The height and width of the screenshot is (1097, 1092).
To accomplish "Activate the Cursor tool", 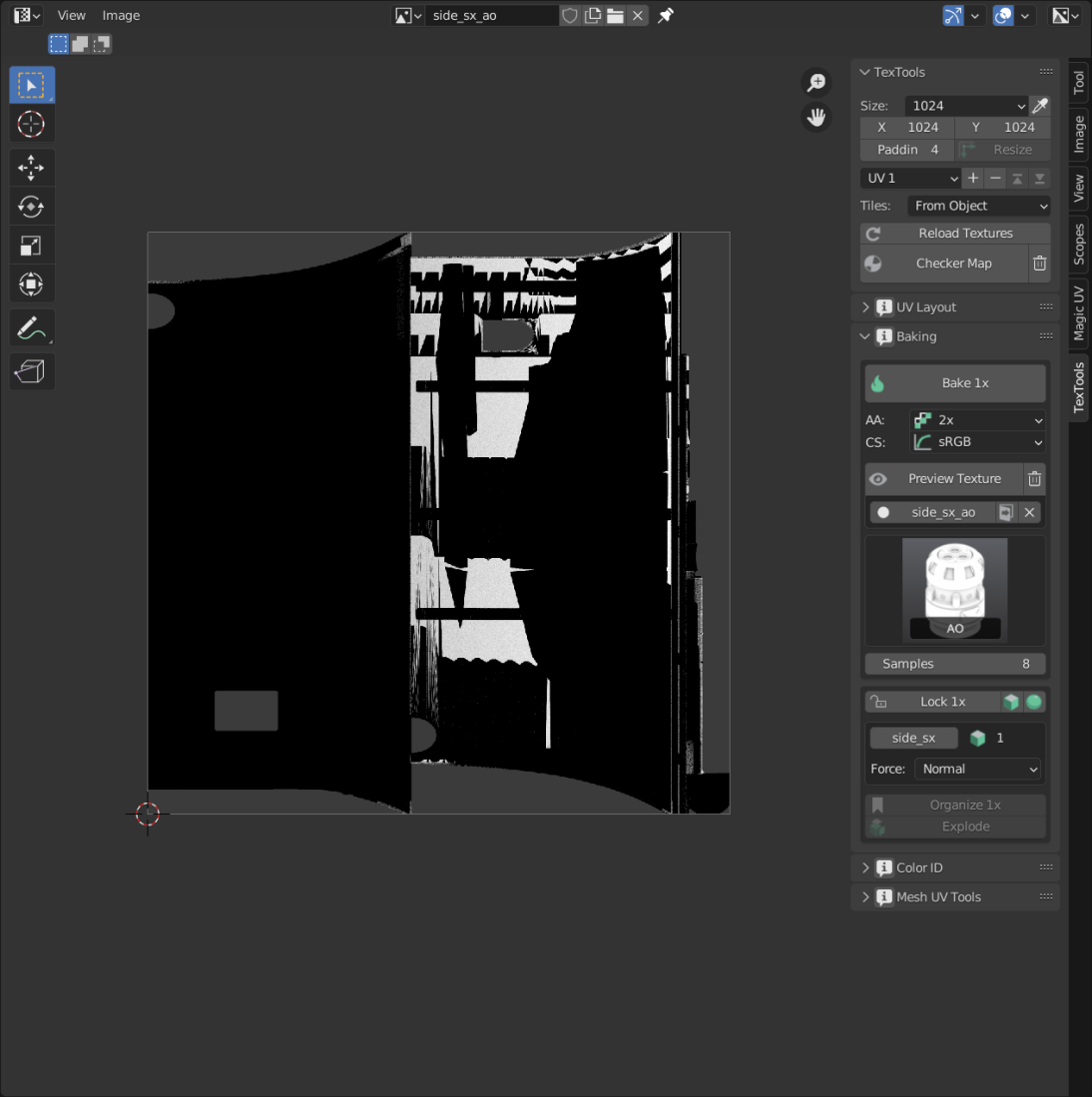I will pyautogui.click(x=32, y=125).
